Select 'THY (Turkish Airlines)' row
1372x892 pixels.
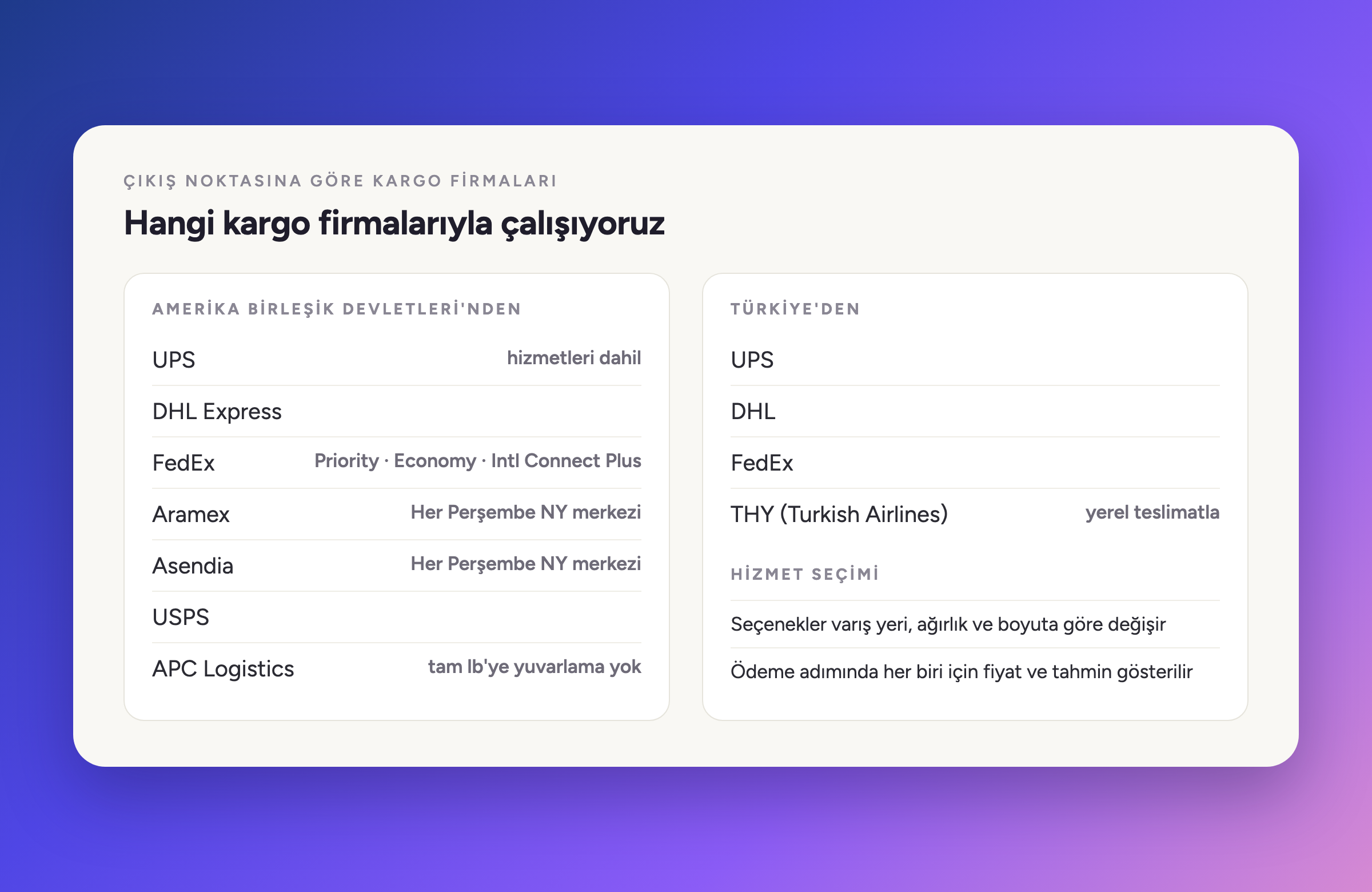tap(975, 514)
